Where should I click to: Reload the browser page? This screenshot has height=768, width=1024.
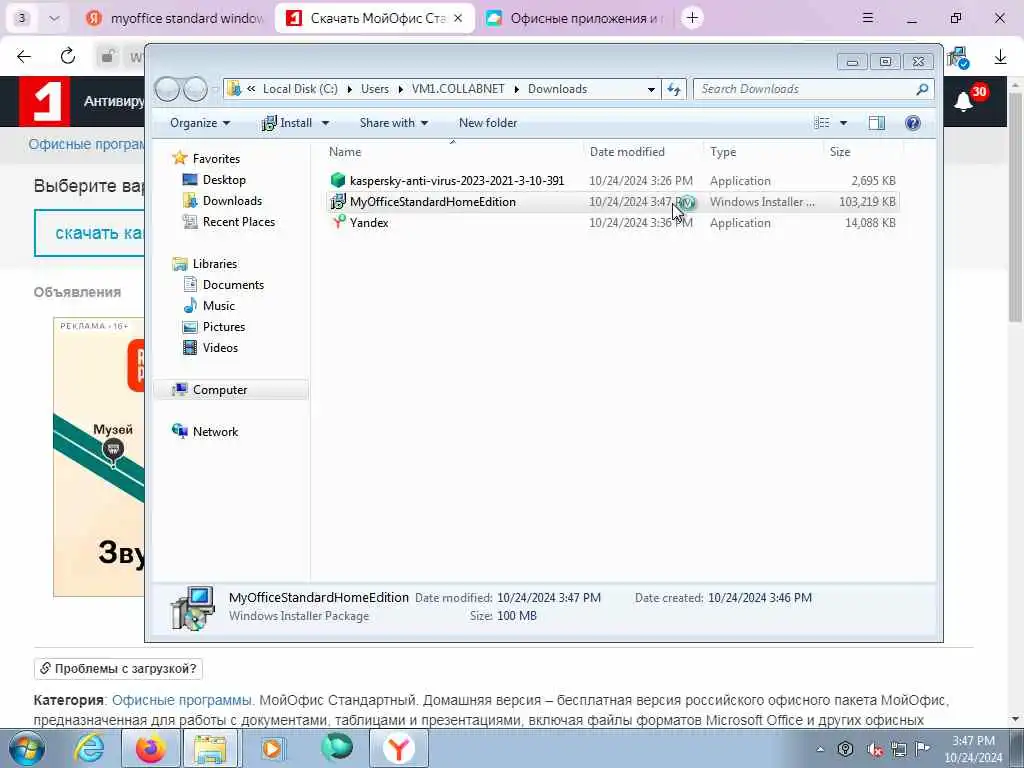[x=67, y=56]
